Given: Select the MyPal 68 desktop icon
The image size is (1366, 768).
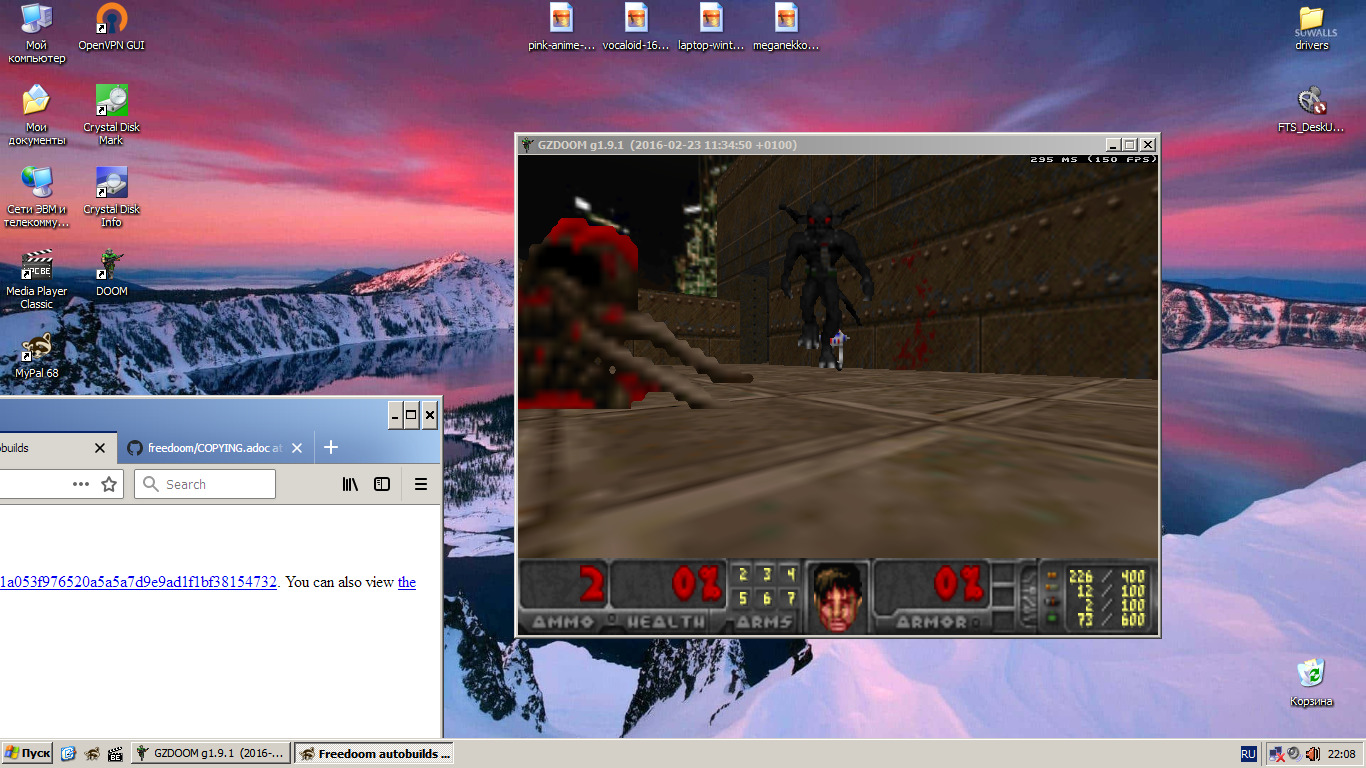Looking at the screenshot, I should pyautogui.click(x=37, y=355).
